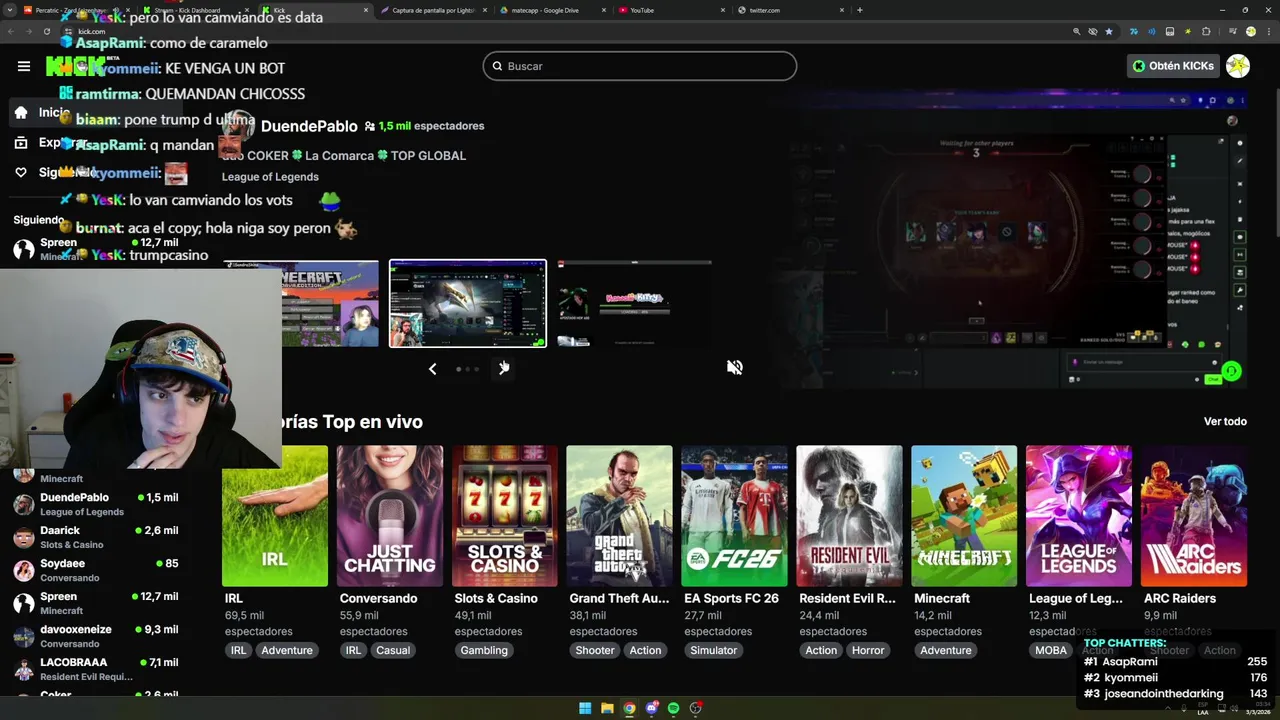Open ARC Raiders category card

1194,516
